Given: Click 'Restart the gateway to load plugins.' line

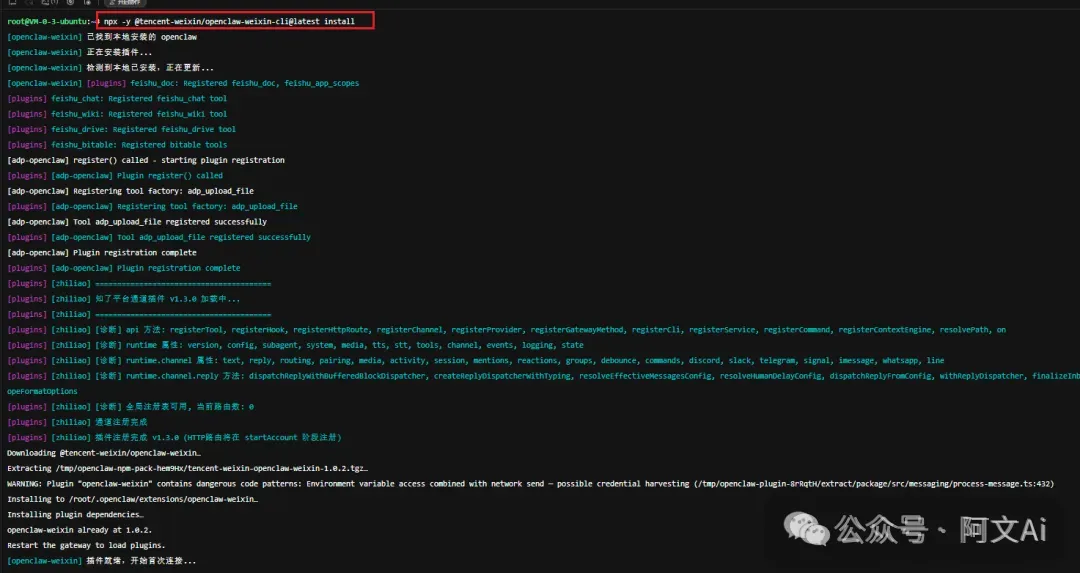Looking at the screenshot, I should pyautogui.click(x=86, y=545).
